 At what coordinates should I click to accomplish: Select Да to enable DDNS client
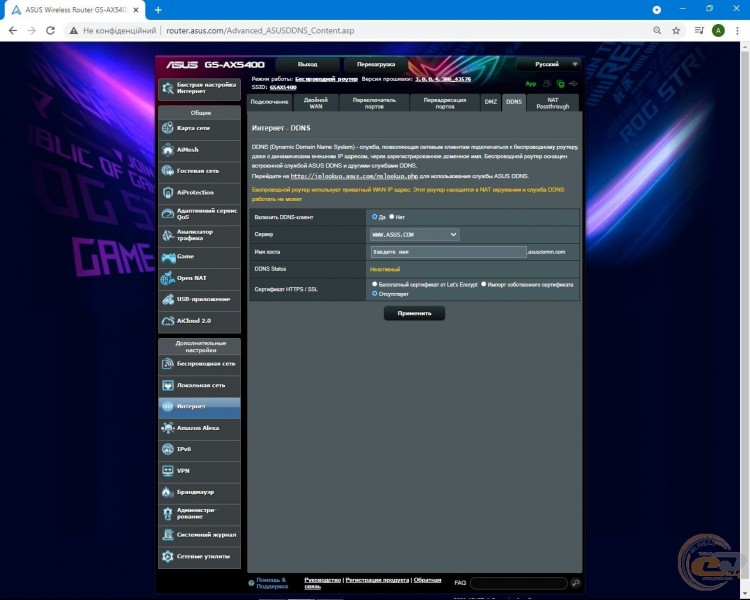(375, 217)
